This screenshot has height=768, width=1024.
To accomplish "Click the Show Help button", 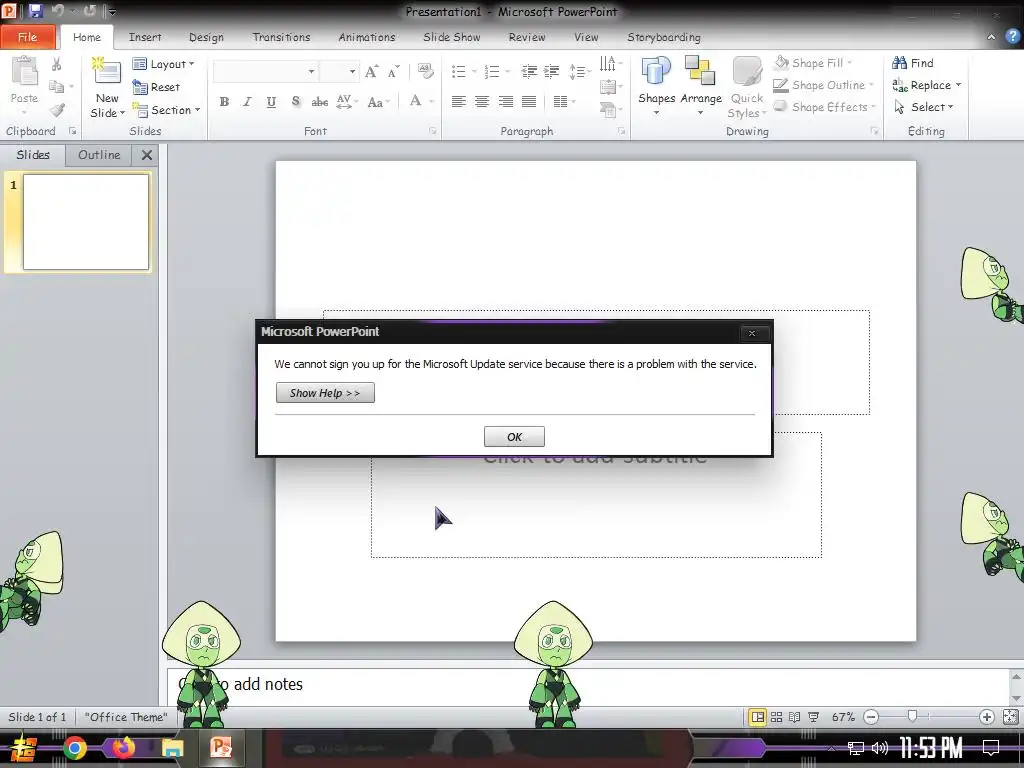I will coord(325,392).
